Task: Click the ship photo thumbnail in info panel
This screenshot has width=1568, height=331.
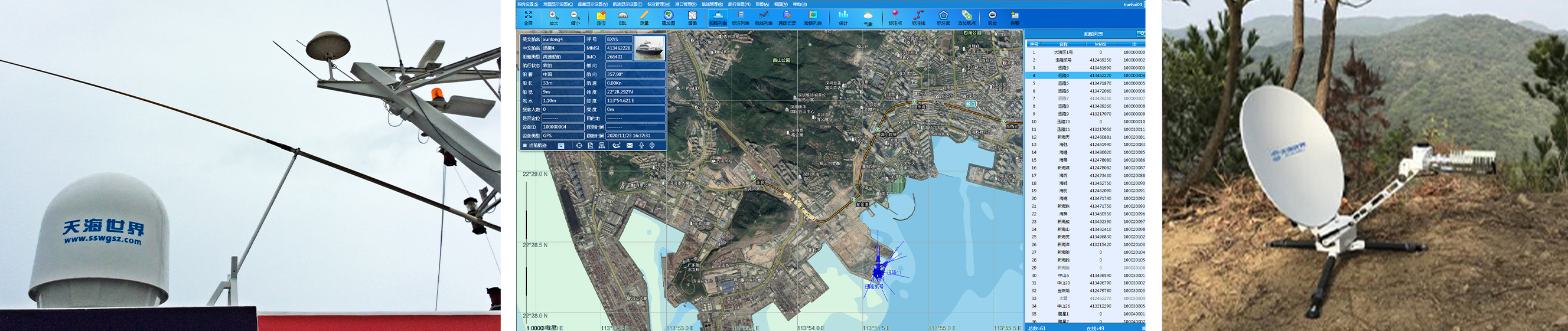Action: (649, 47)
